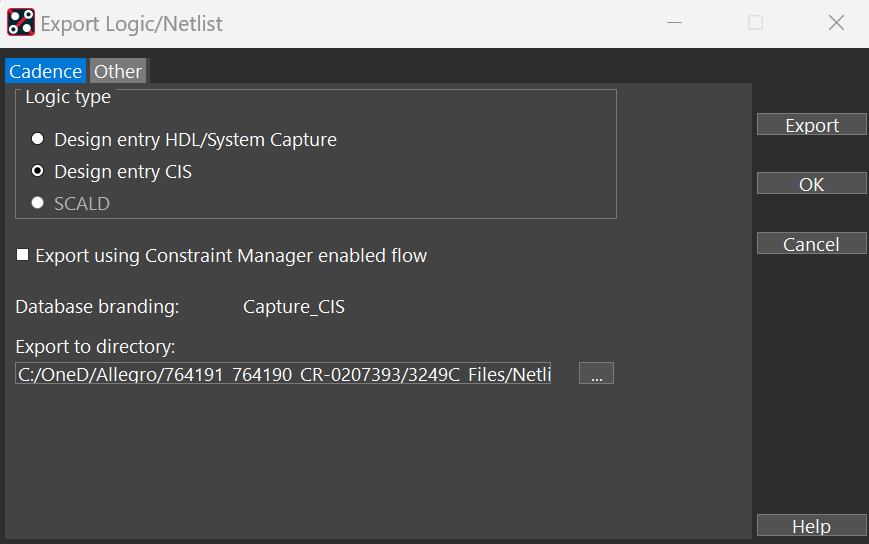Select Design entry CIS radio button
Viewport: 869px width, 544px height.
click(x=38, y=171)
